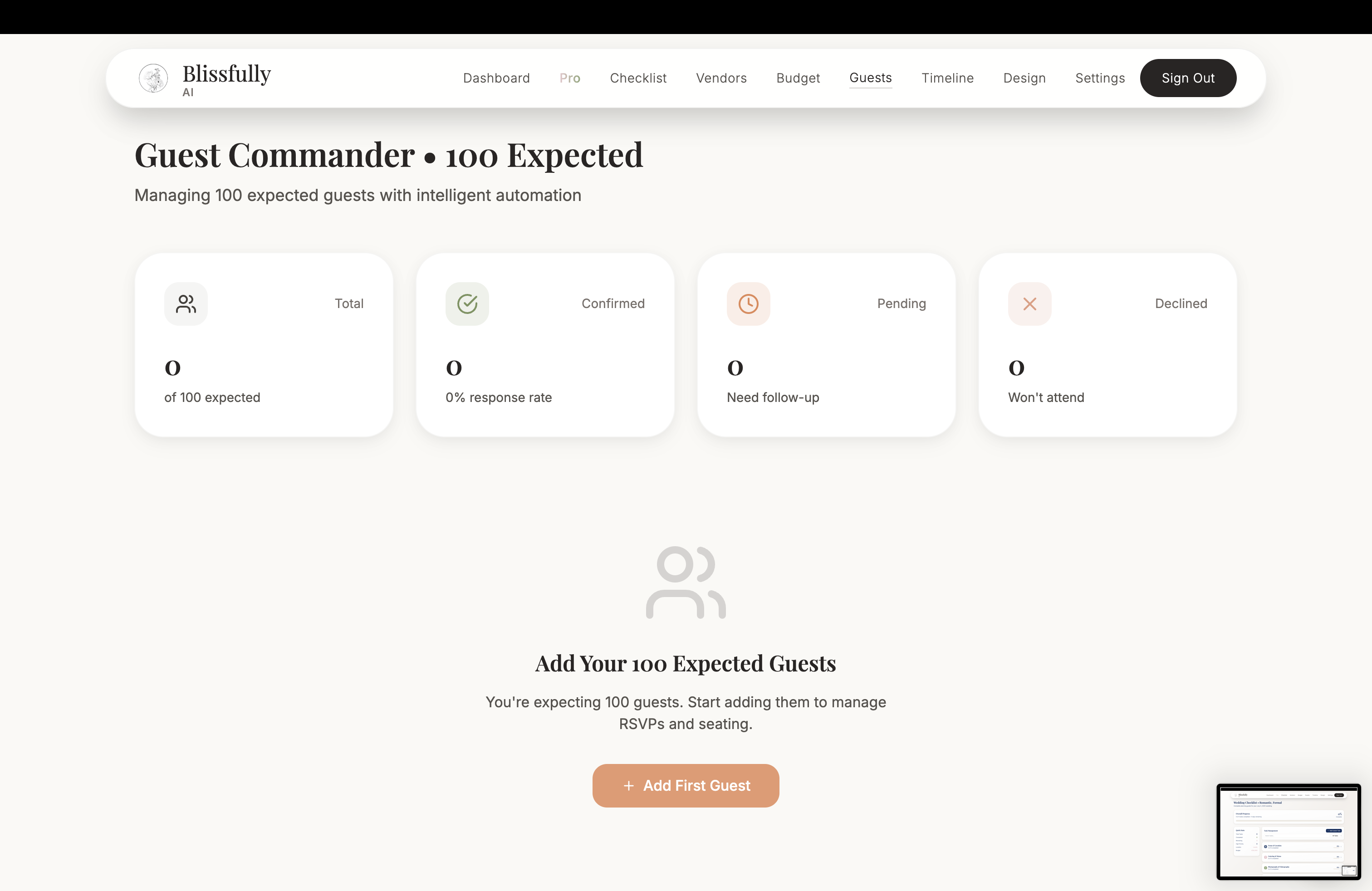Open Settings from navigation
1372x891 pixels.
1099,78
